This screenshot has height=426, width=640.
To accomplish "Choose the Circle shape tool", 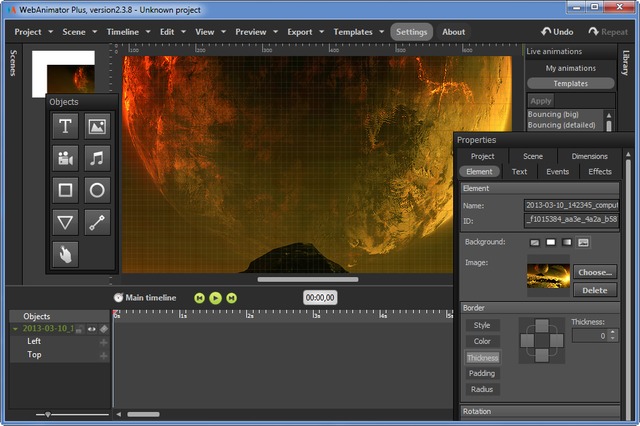I will coord(96,190).
